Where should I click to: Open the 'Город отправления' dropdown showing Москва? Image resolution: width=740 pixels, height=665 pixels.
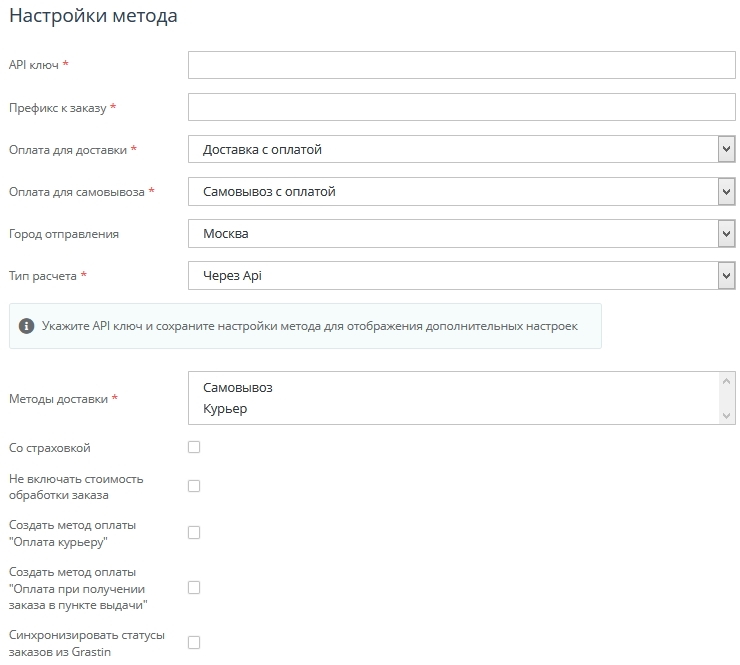click(x=461, y=234)
